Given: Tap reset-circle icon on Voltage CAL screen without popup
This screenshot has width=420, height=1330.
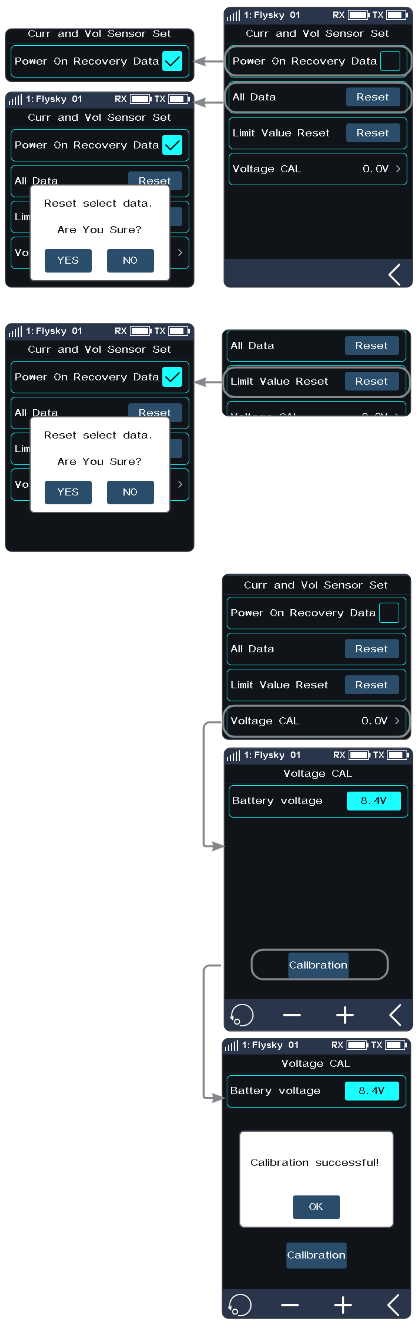Looking at the screenshot, I should pyautogui.click(x=241, y=1015).
